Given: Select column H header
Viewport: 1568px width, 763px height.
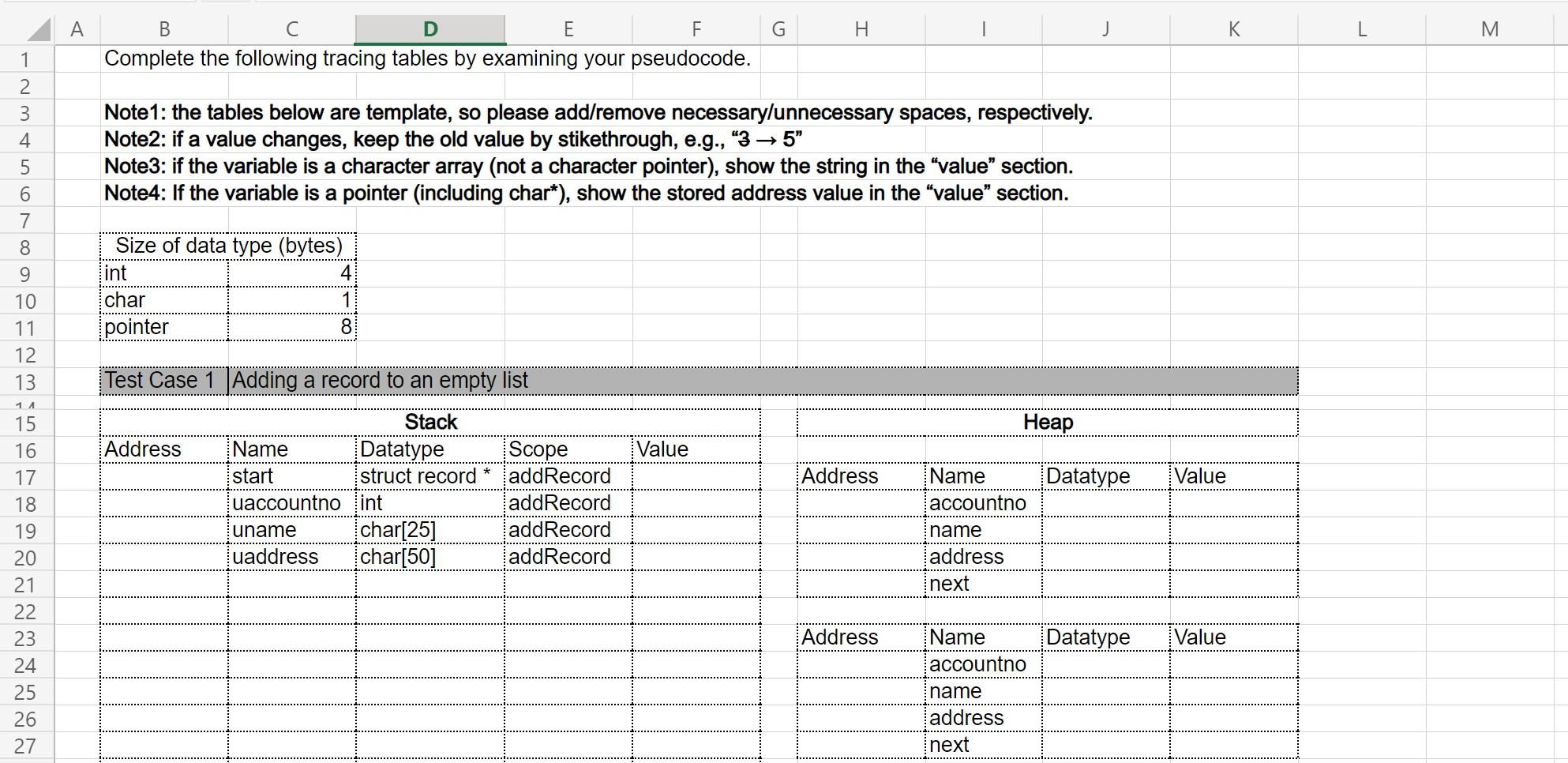Looking at the screenshot, I should pos(860,28).
